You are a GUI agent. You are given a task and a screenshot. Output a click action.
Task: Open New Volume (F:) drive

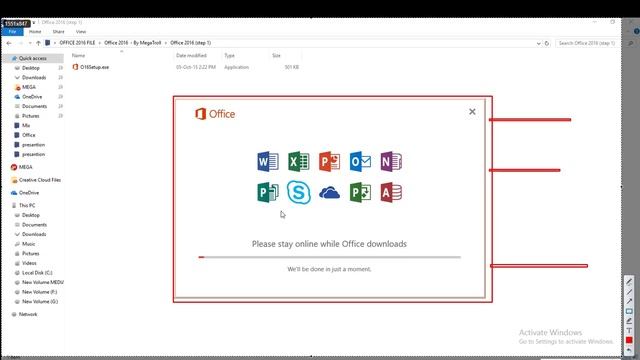pyautogui.click(x=39, y=292)
